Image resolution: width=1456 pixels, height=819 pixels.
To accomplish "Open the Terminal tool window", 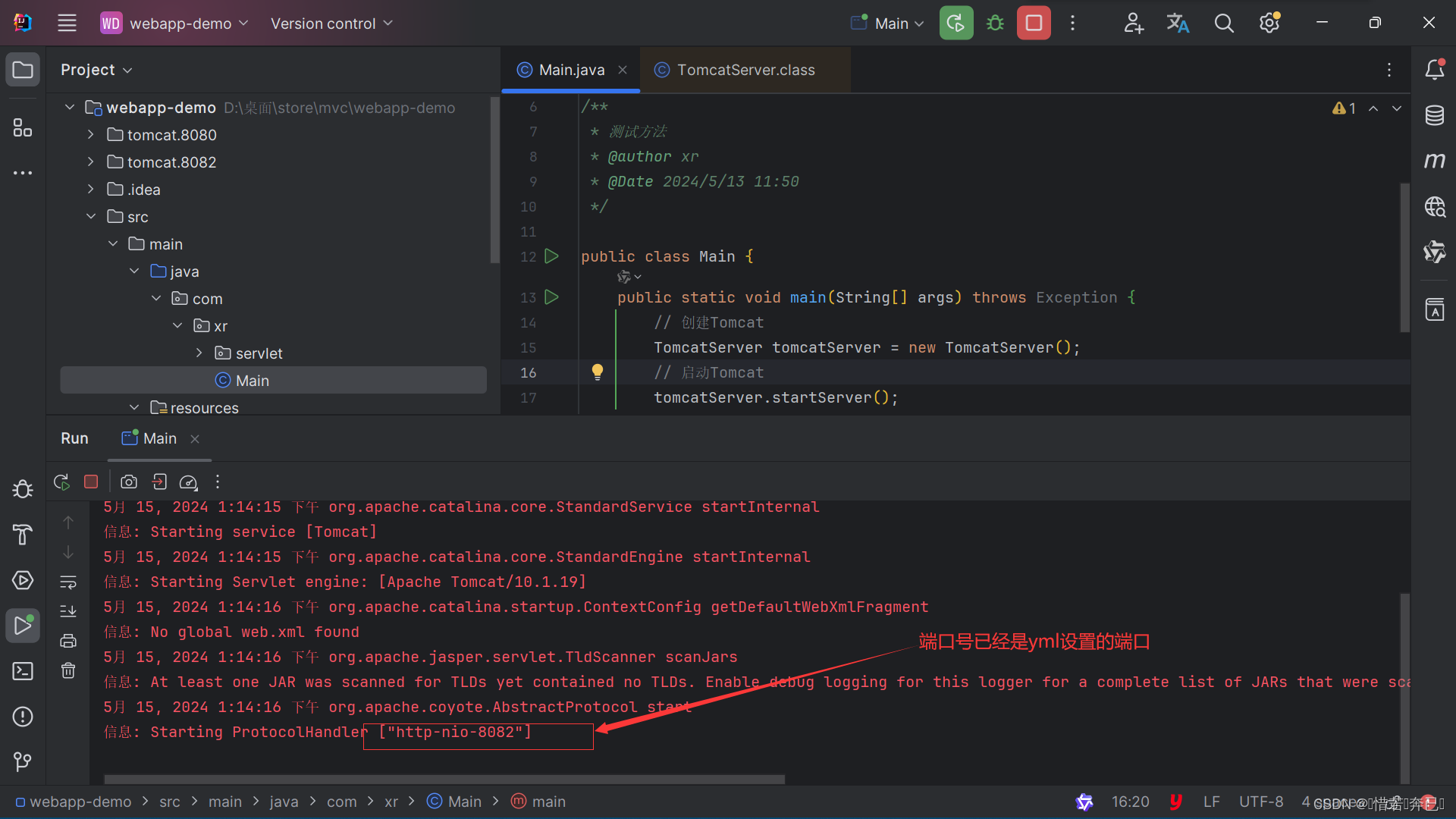I will pos(23,671).
